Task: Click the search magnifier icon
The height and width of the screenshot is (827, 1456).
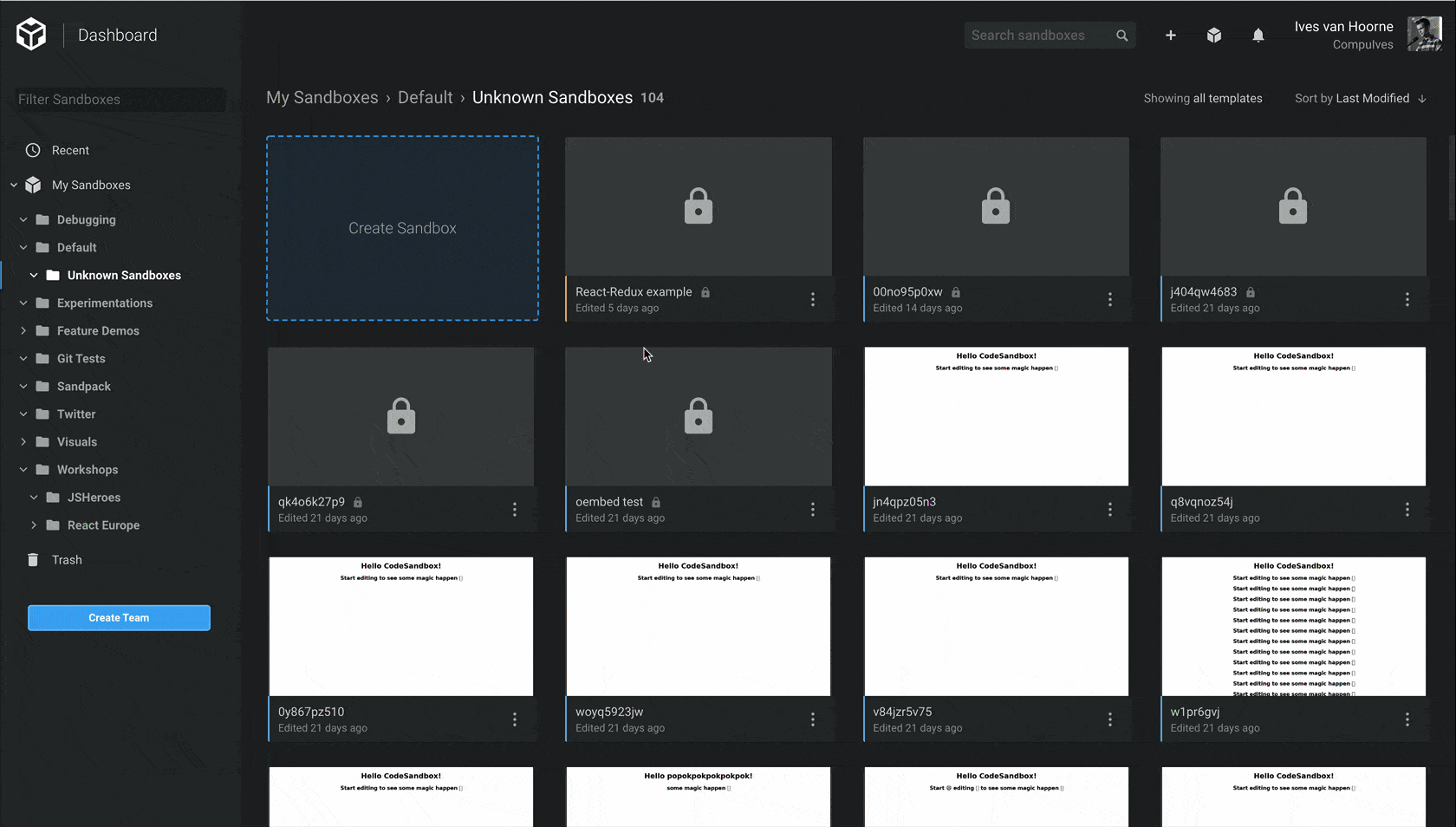Action: [x=1121, y=36]
